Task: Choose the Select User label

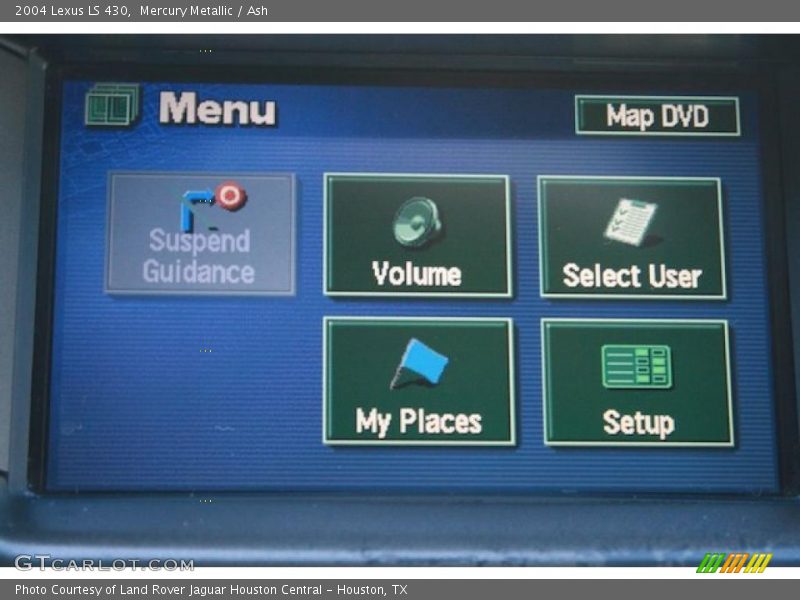Action: pyautogui.click(x=632, y=276)
